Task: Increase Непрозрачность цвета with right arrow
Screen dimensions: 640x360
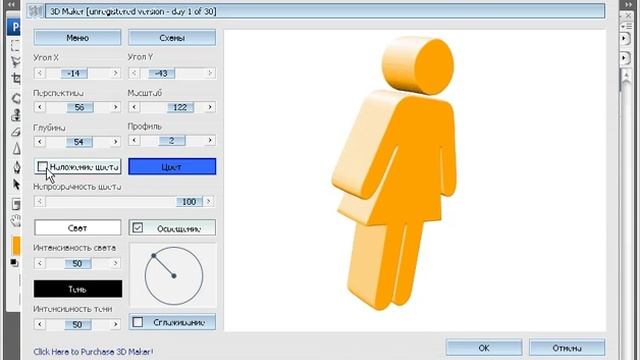Action: pyautogui.click(x=209, y=201)
